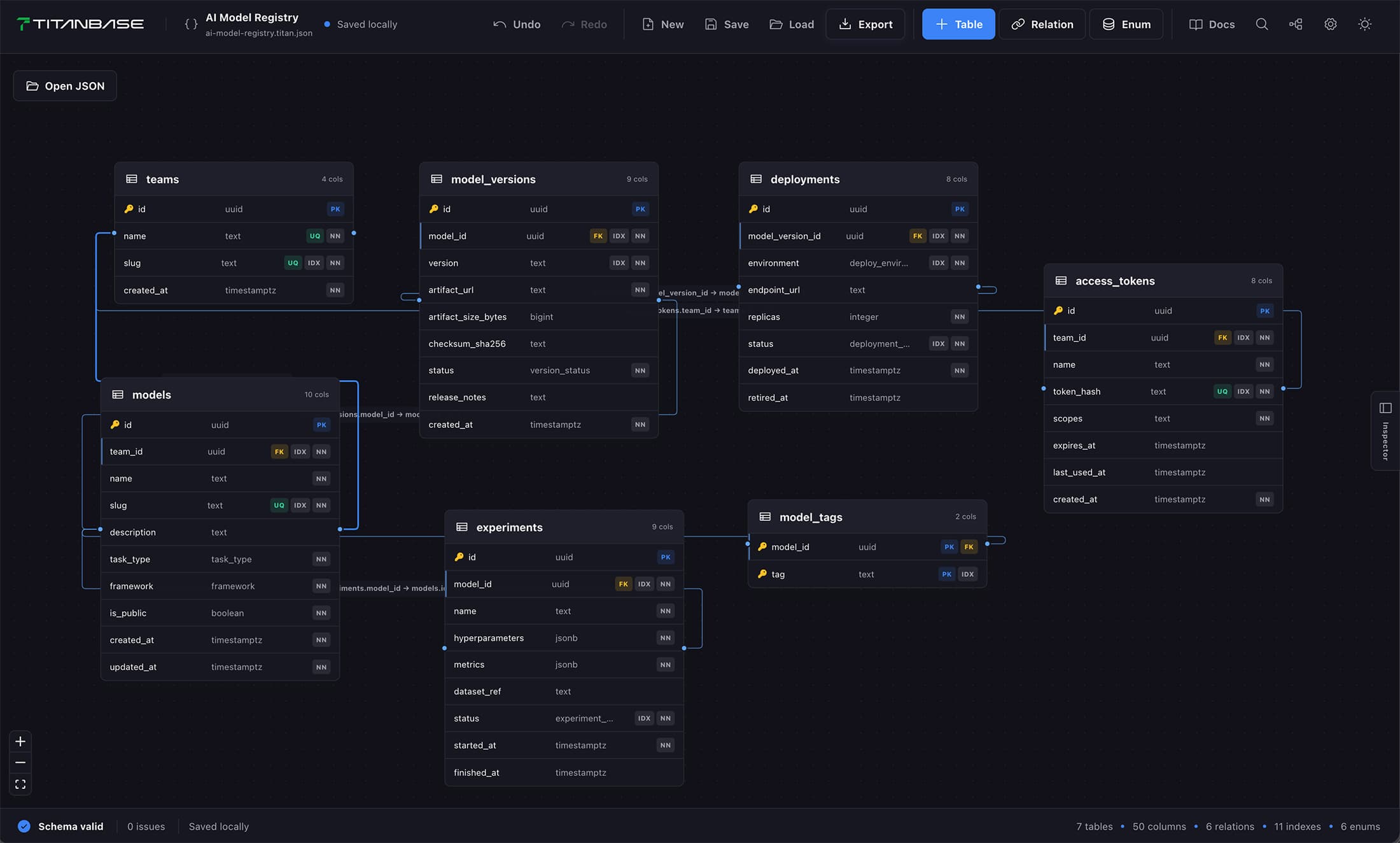Click Load in the toolbar
The image size is (1400, 843).
point(792,24)
